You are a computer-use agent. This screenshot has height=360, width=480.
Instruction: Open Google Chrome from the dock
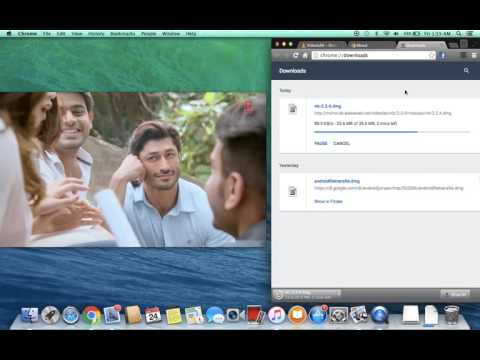click(x=91, y=315)
